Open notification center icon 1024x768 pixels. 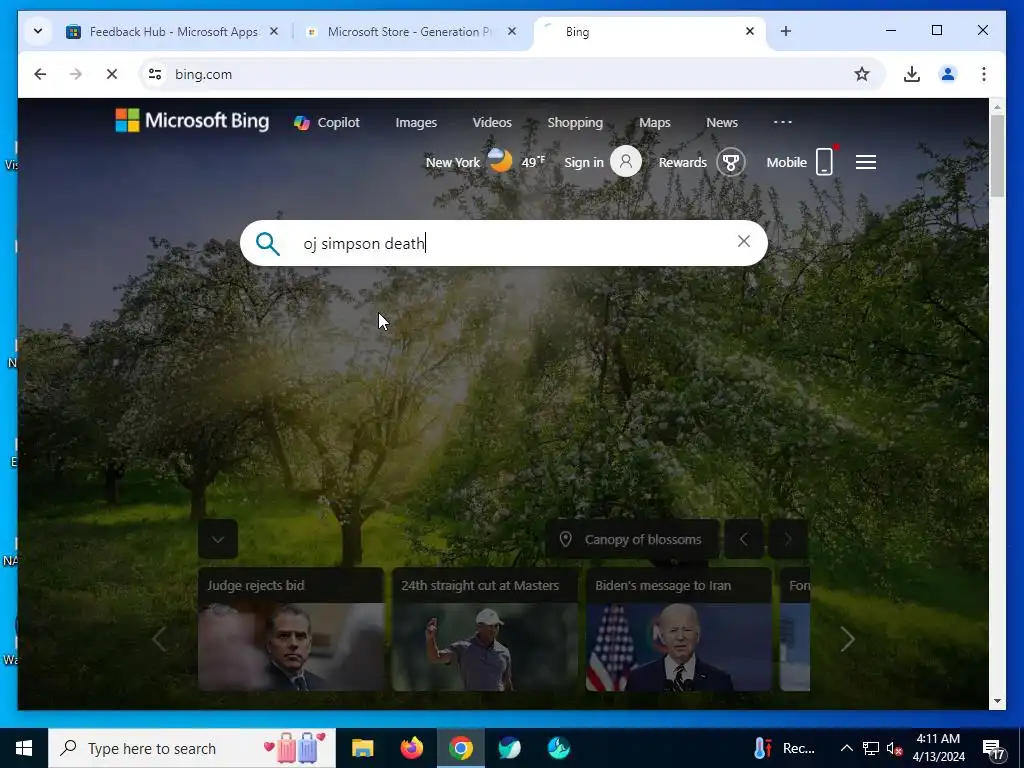[993, 748]
